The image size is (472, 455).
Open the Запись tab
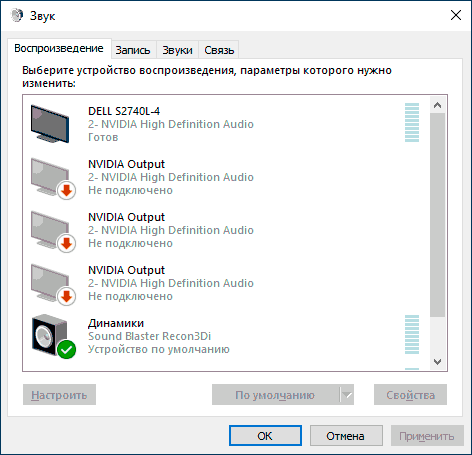coord(133,50)
